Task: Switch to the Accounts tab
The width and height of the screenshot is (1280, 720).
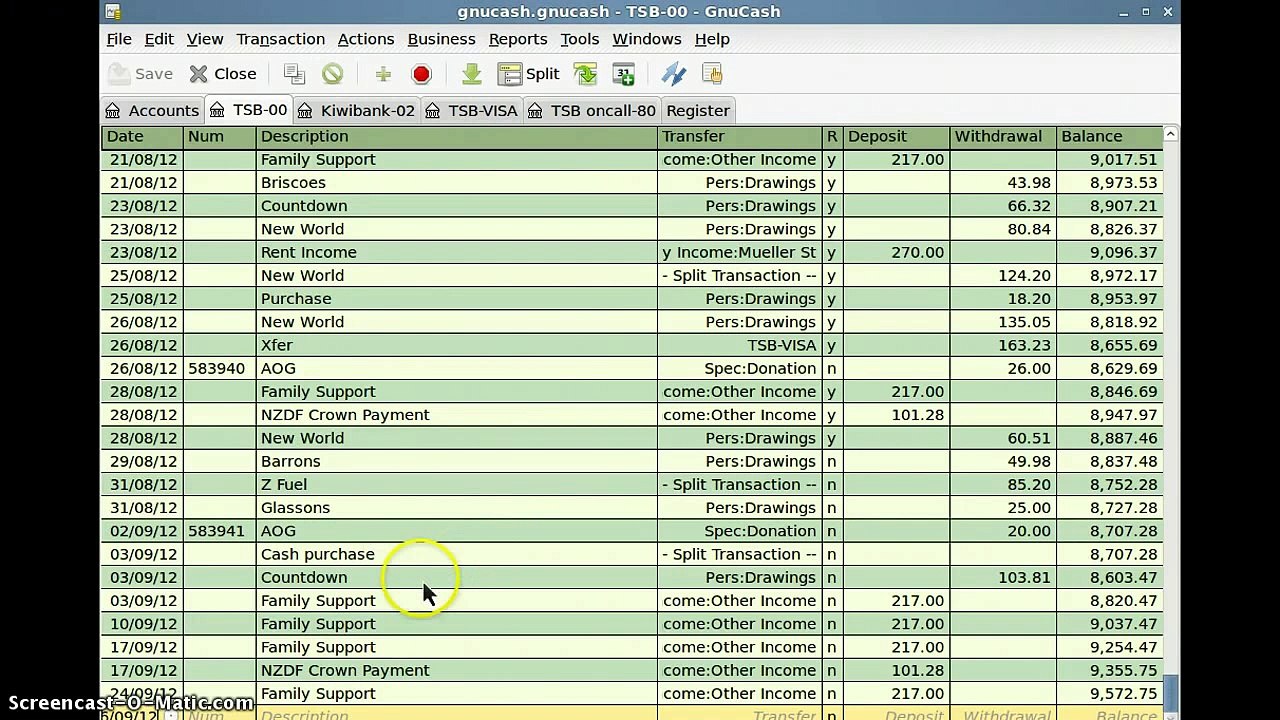Action: 152,110
